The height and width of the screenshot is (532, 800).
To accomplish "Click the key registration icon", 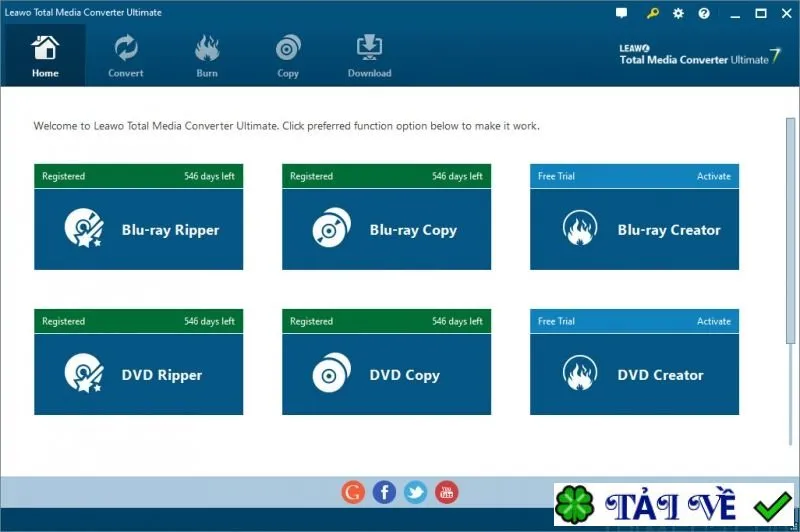I will click(x=652, y=13).
